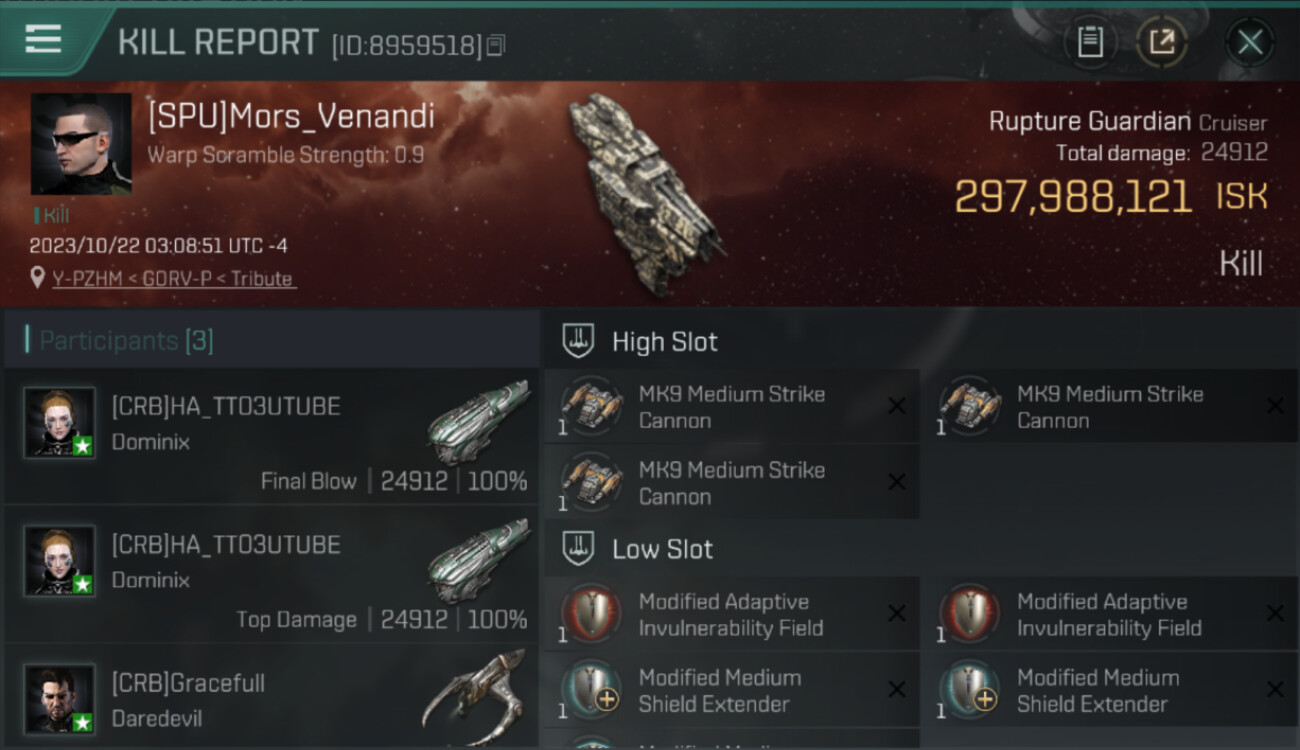Click right-column MK9 Medium Strike Cannon
1300x750 pixels.
(x=1111, y=407)
